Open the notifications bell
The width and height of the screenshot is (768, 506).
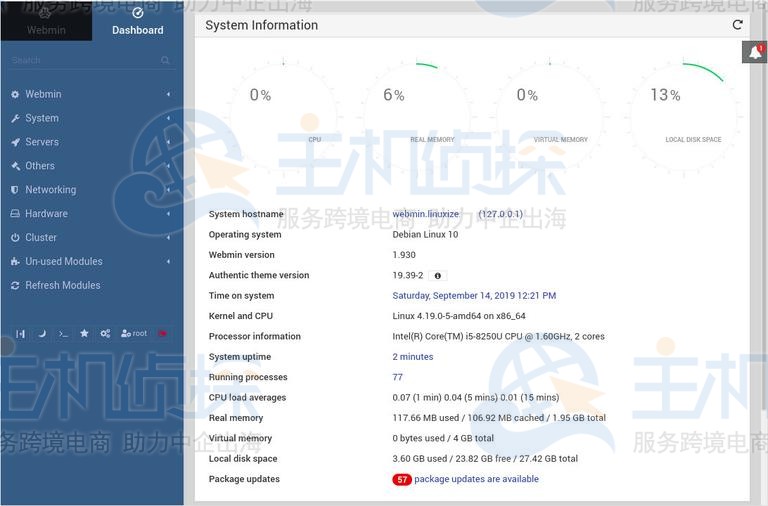pos(755,52)
